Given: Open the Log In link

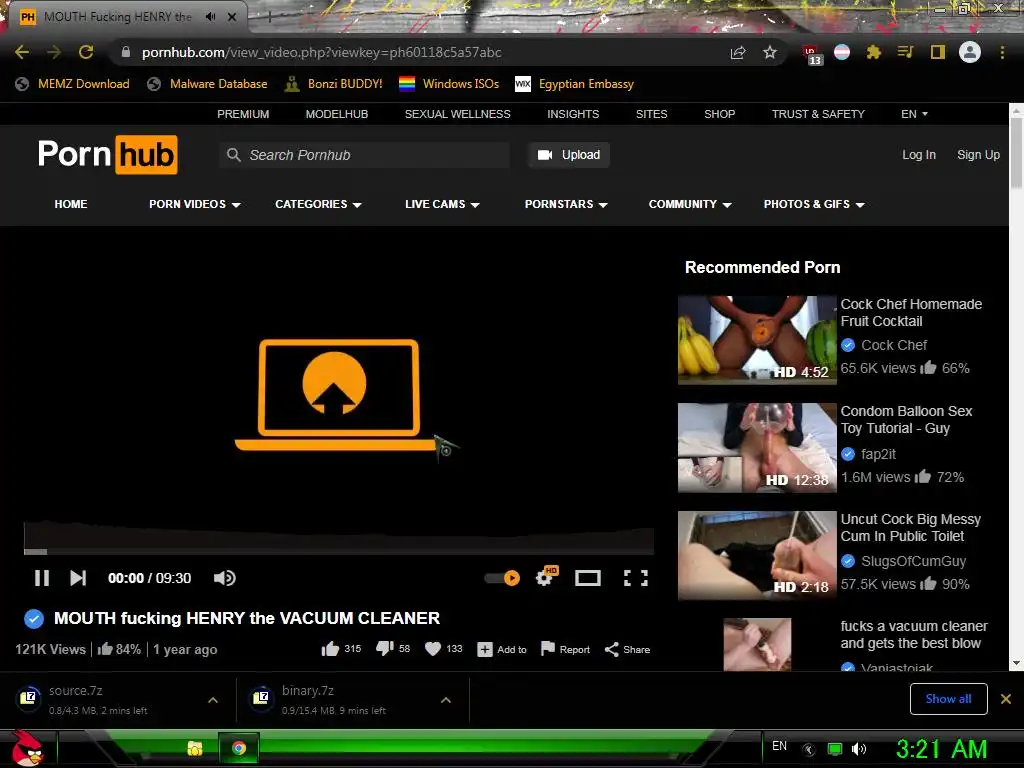Looking at the screenshot, I should pos(919,155).
